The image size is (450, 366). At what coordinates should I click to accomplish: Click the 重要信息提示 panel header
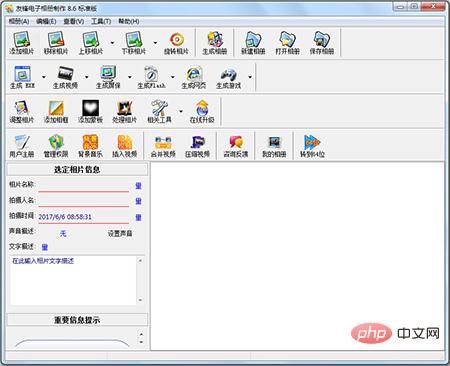77,320
